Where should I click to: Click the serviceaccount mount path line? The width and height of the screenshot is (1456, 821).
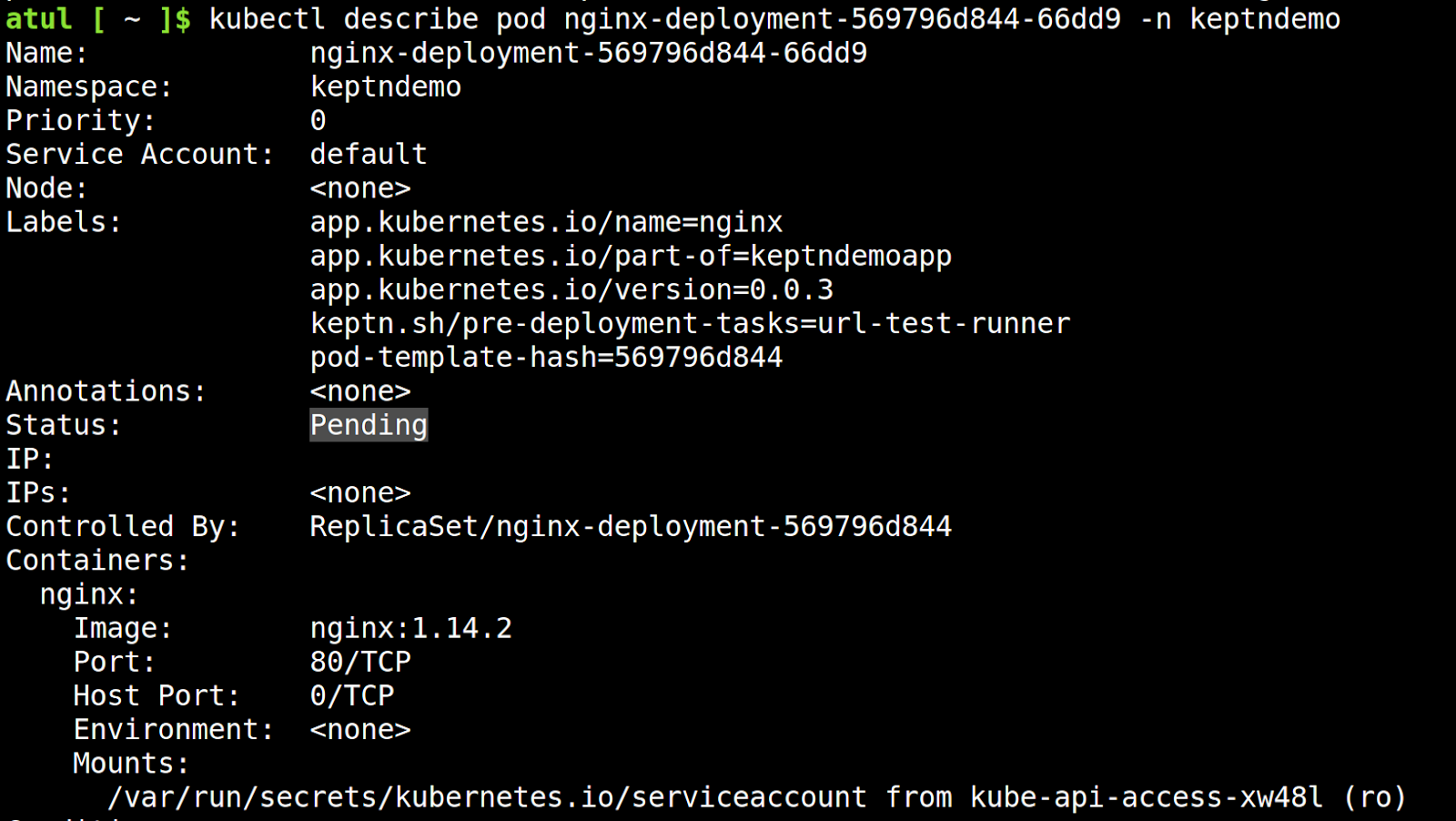point(757,797)
